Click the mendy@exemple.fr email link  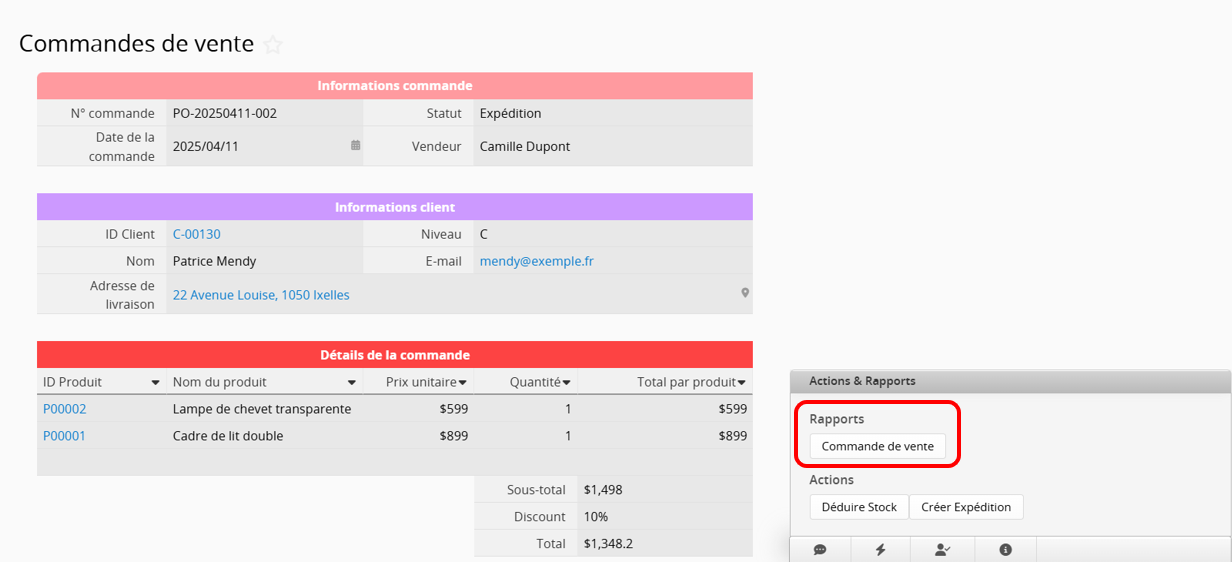click(536, 261)
